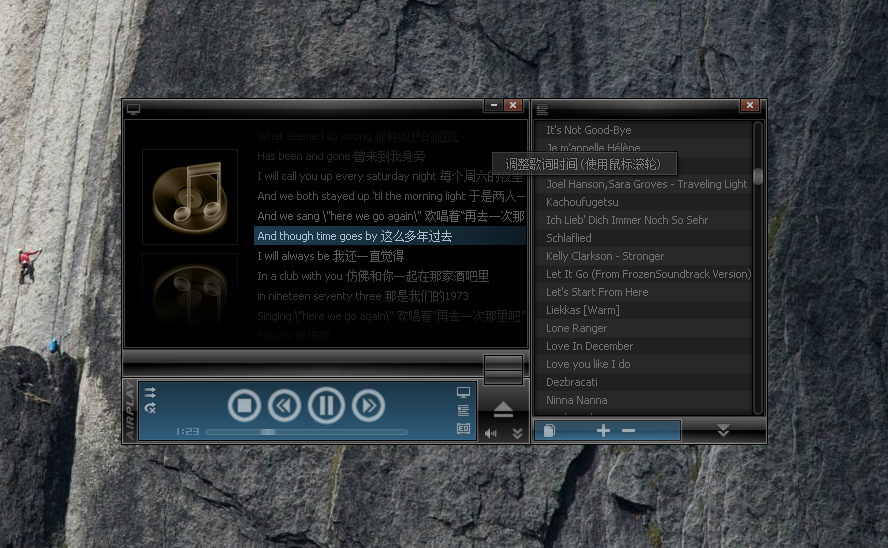This screenshot has width=888, height=548.
Task: Add a track with the plus button
Action: click(x=603, y=430)
